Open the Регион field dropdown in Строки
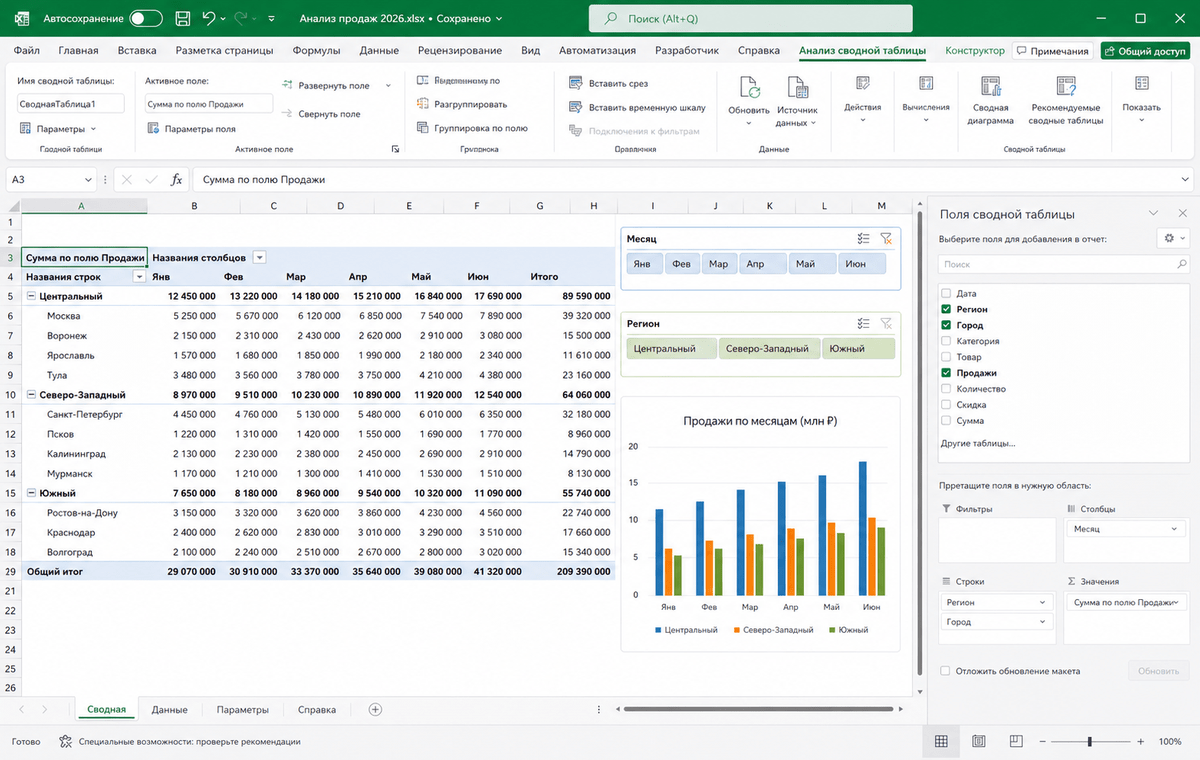 tap(1044, 602)
